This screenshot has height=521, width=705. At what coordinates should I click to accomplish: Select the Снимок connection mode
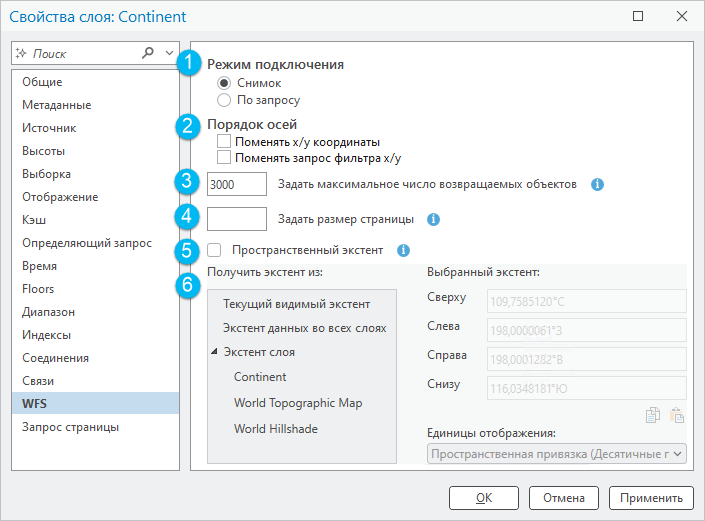pos(224,83)
